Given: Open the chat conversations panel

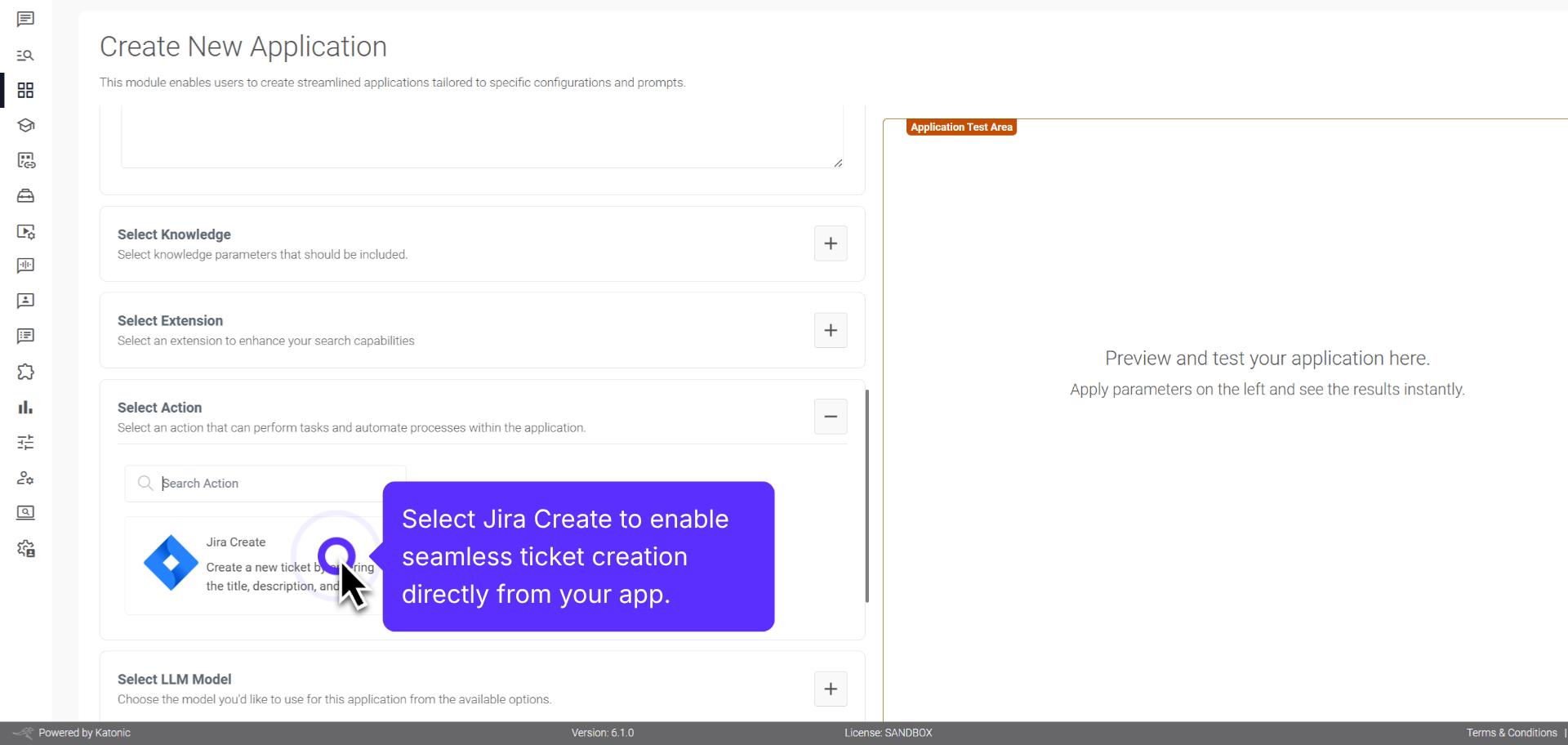Looking at the screenshot, I should 25,20.
